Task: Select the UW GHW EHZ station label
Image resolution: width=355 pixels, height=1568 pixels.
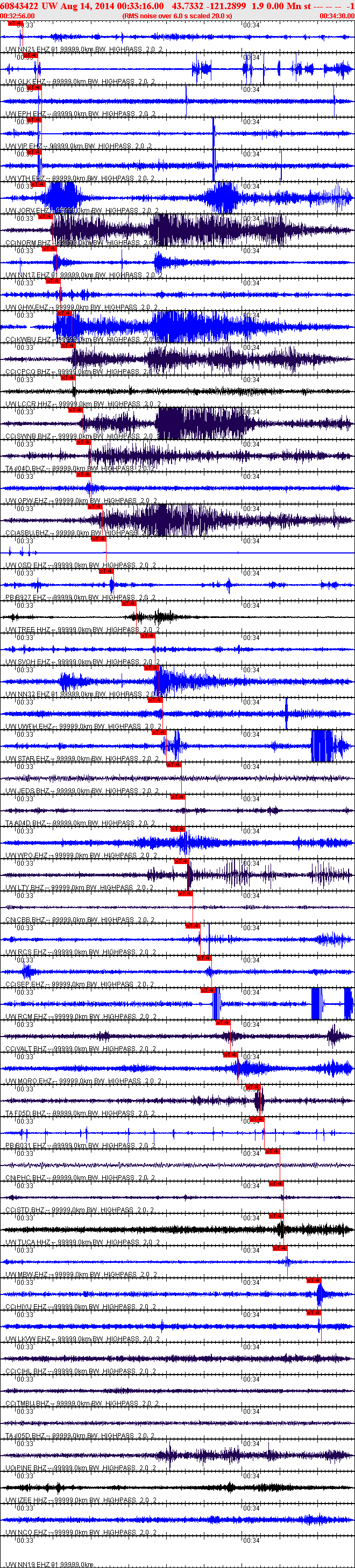Action: coord(81,307)
